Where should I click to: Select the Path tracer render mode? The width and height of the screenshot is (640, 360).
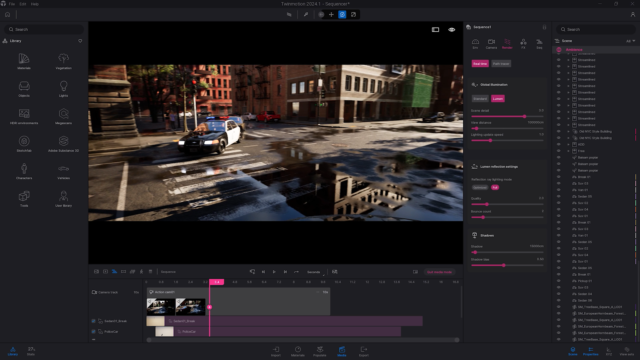(501, 64)
